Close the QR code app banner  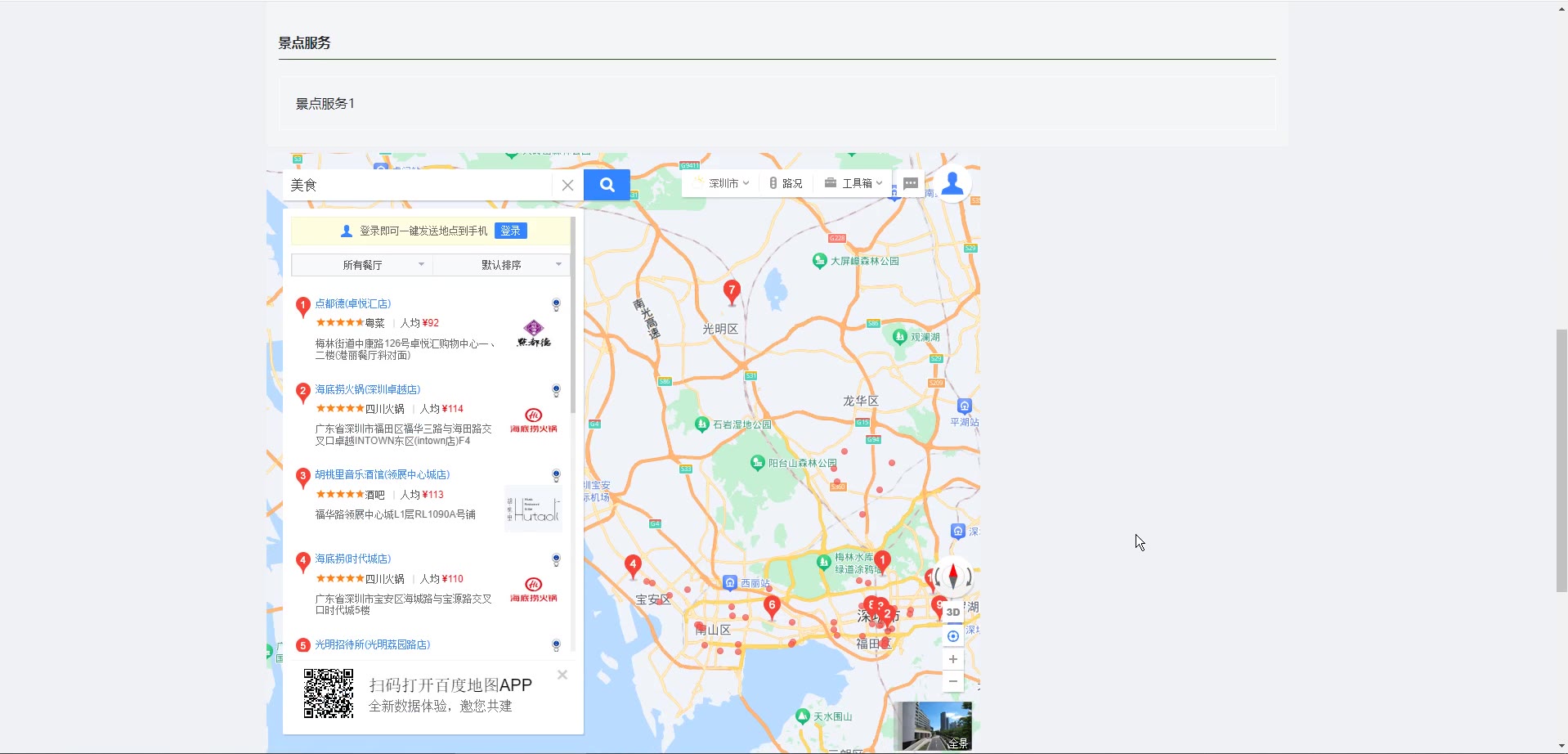pyautogui.click(x=562, y=675)
